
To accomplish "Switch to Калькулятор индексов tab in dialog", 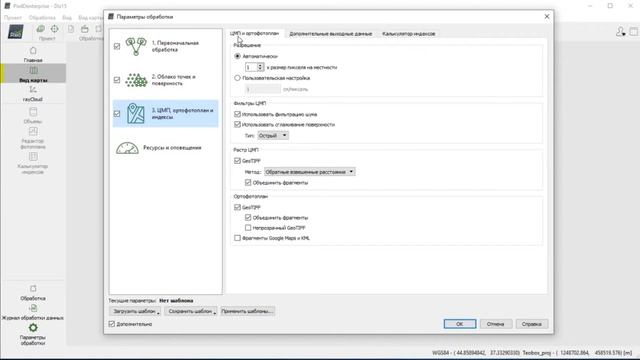I will pos(409,34).
